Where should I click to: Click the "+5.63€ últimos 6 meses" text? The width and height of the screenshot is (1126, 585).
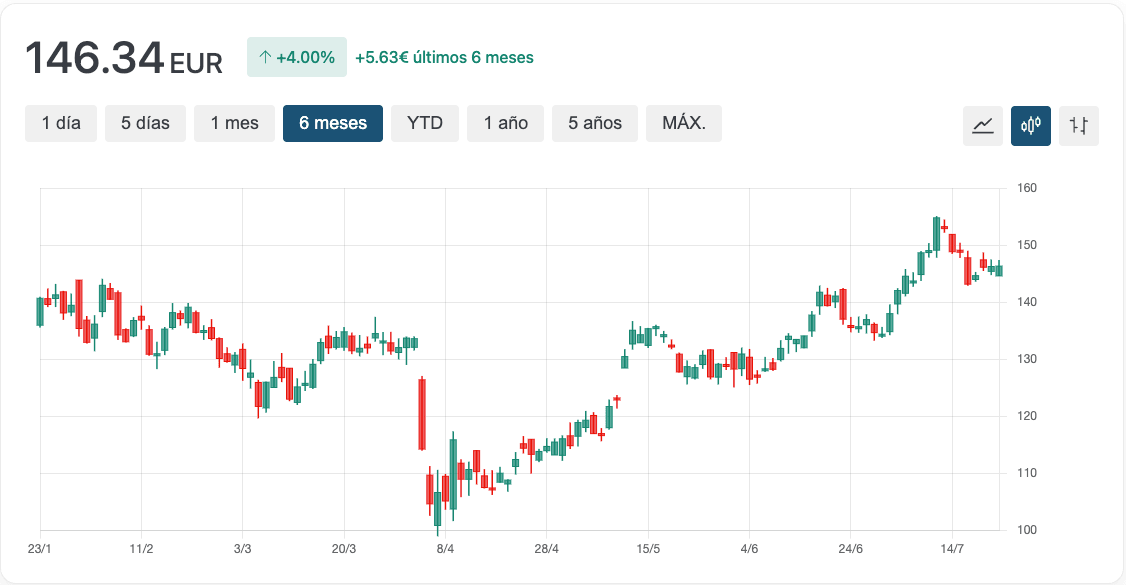443,57
